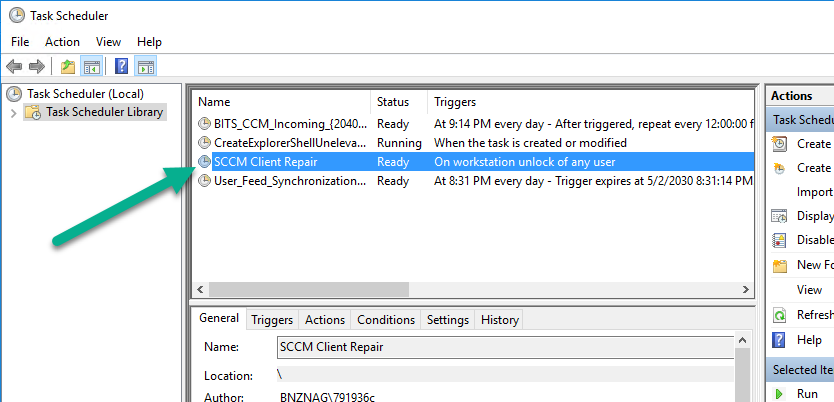Click 'On workstation unlock of any user' trigger
The width and height of the screenshot is (834, 402).
coord(524,162)
